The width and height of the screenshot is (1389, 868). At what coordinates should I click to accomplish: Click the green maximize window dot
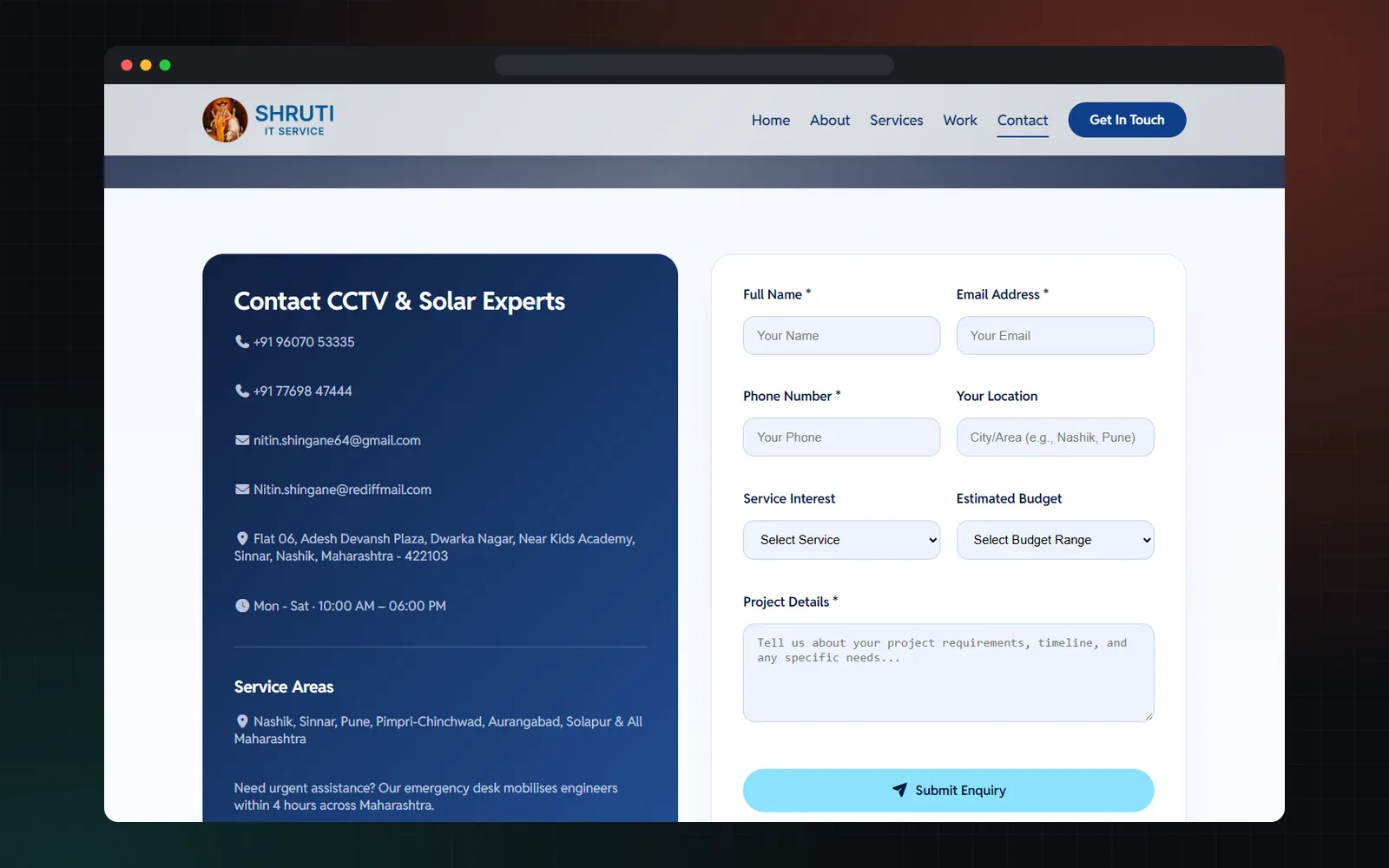[x=165, y=65]
